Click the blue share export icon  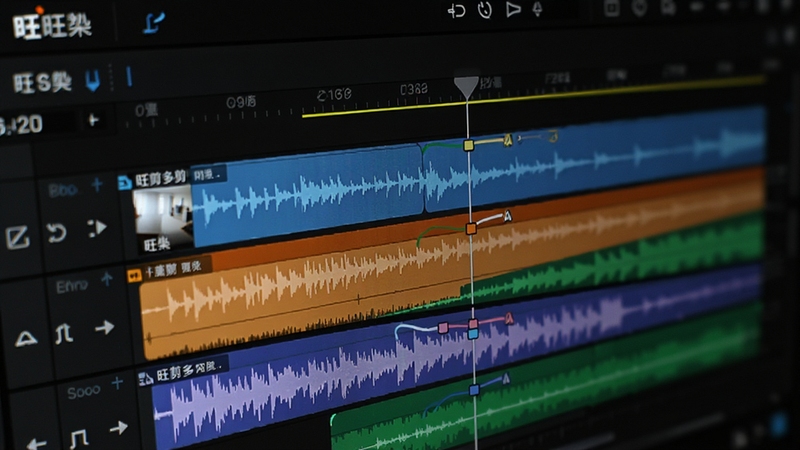coord(154,23)
